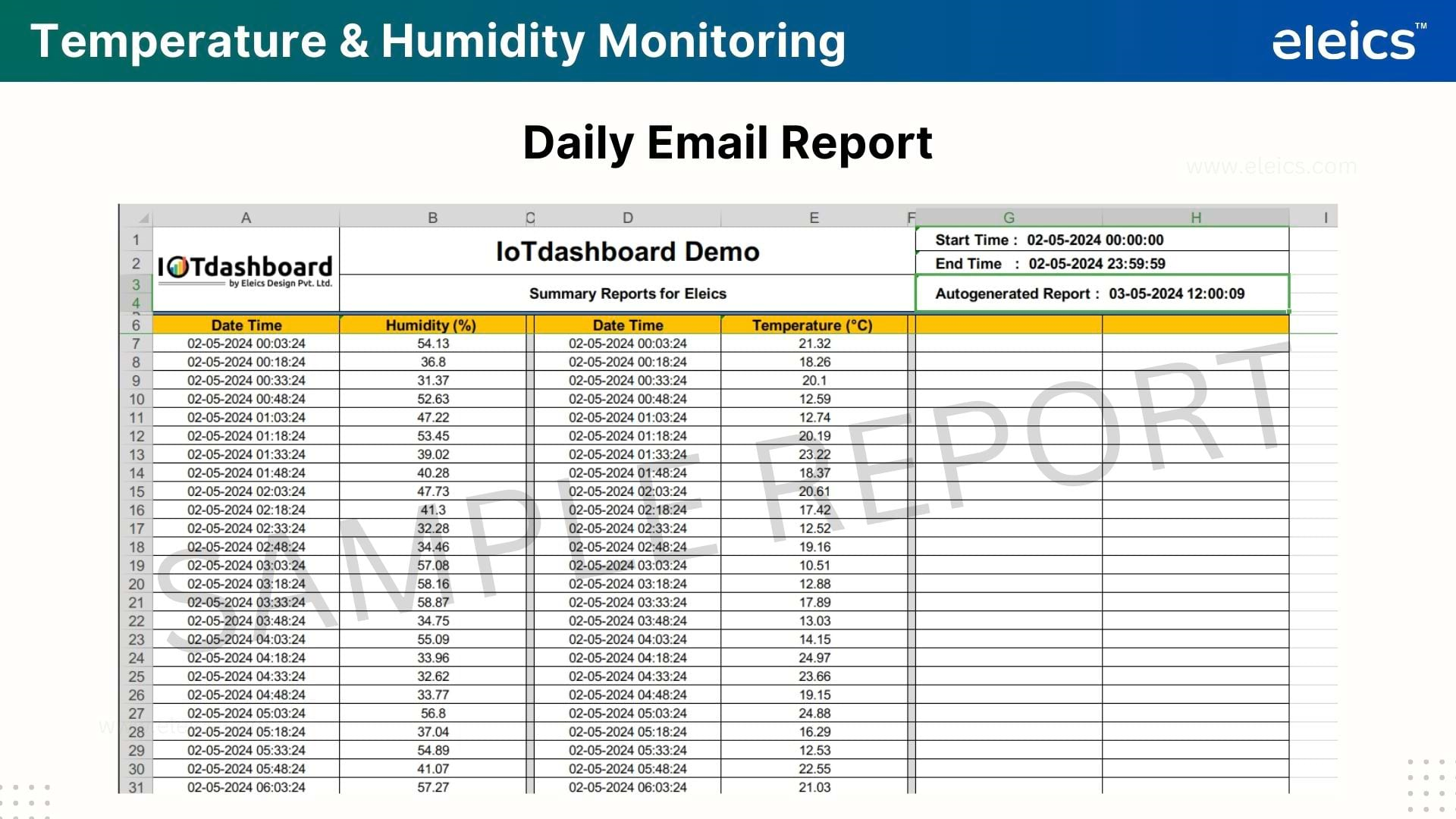This screenshot has height=819, width=1456.
Task: Click the 'Date Time' heading in column D
Action: coord(628,325)
